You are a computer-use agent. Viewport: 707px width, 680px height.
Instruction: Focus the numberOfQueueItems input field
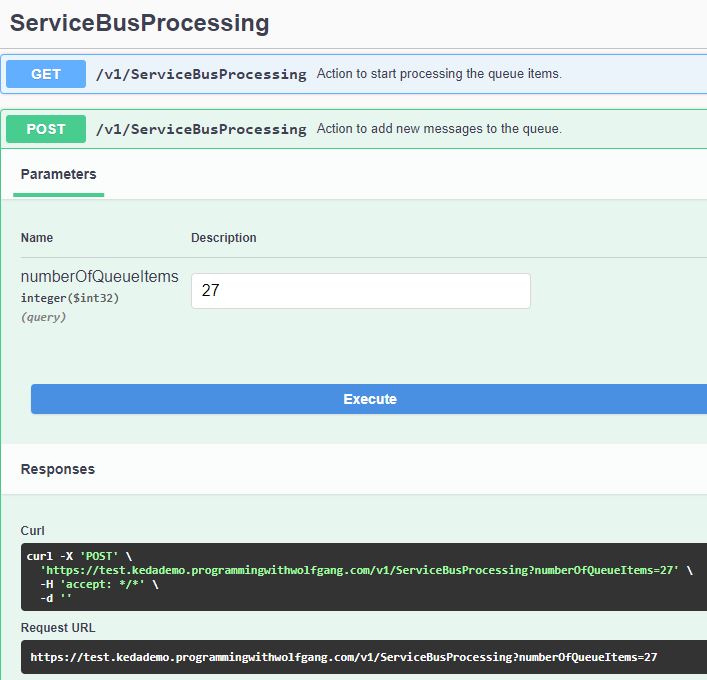point(360,291)
